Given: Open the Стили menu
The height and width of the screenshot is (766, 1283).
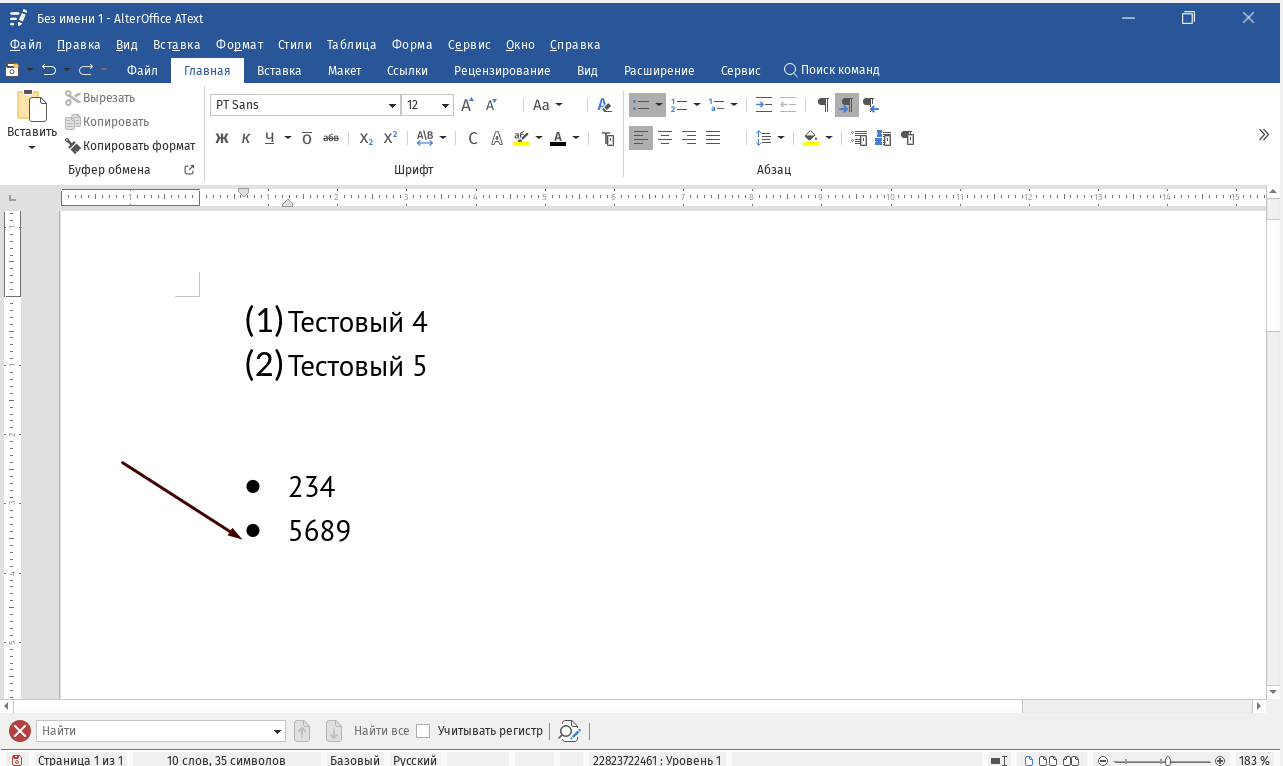Looking at the screenshot, I should tap(295, 45).
